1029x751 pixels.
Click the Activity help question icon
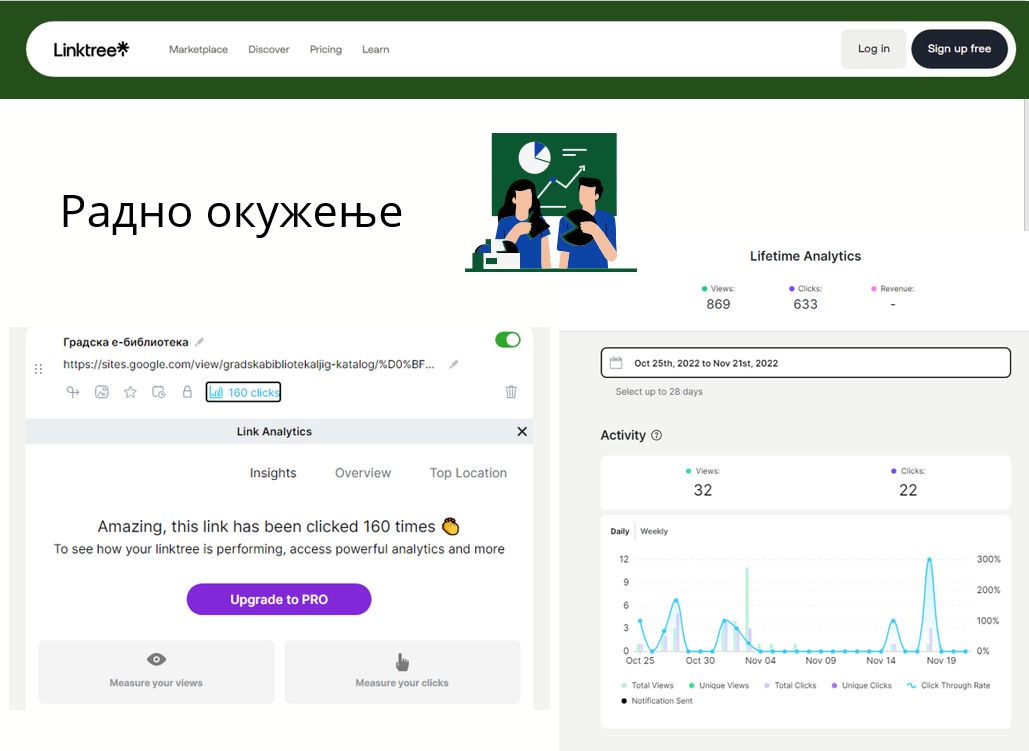[x=656, y=435]
